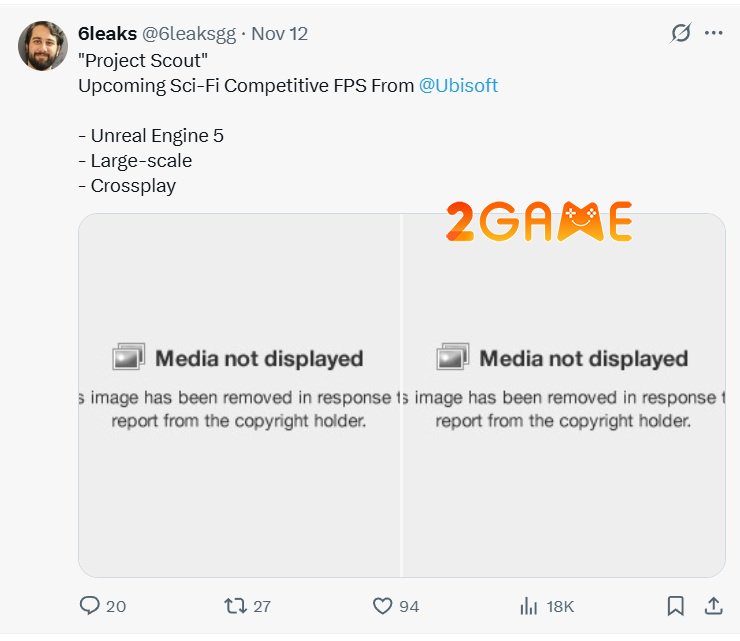Click the reply speech bubble icon
Screen dimensions: 740x641
(x=90, y=605)
